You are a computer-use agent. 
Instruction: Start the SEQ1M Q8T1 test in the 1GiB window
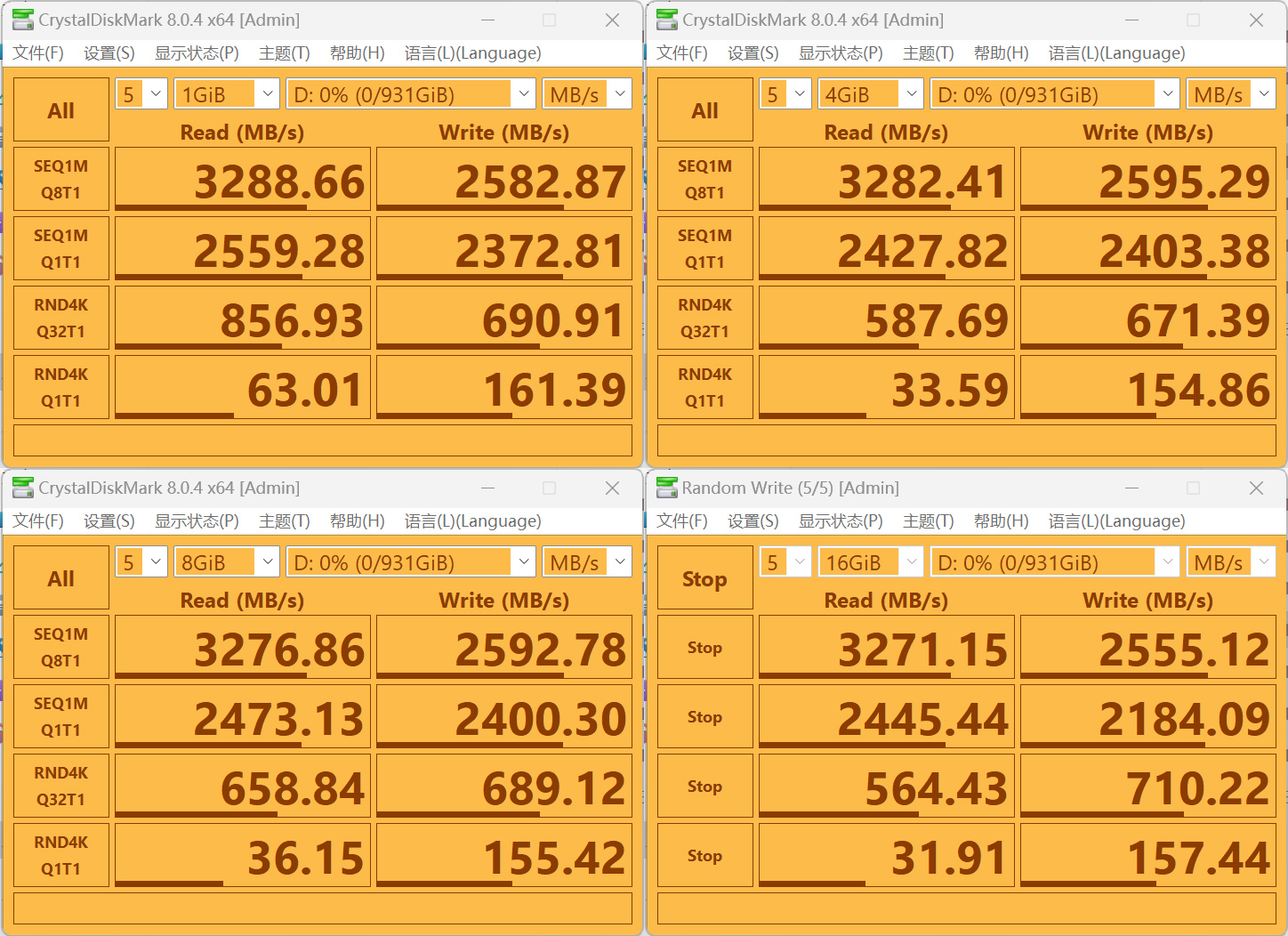pos(60,178)
